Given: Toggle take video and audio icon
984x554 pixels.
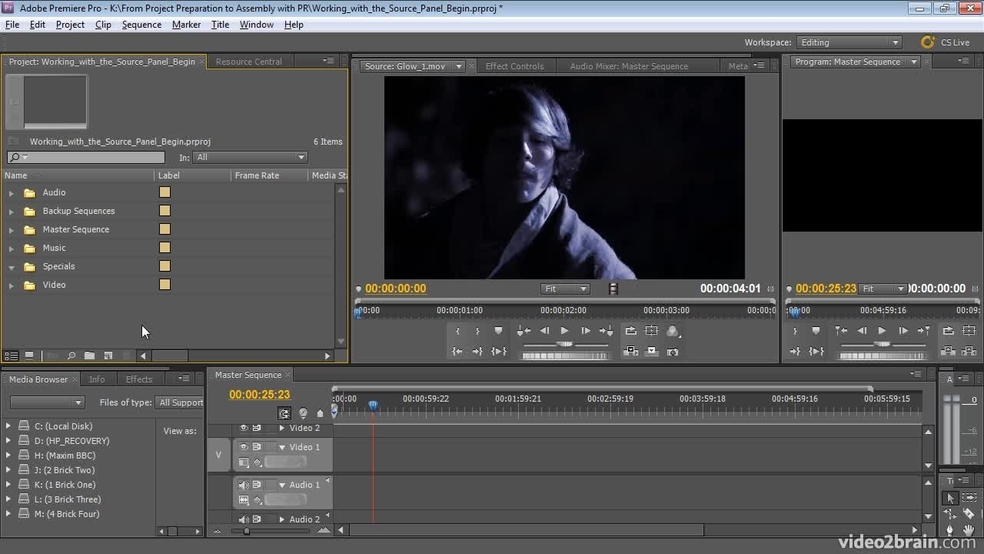Looking at the screenshot, I should click(x=613, y=289).
